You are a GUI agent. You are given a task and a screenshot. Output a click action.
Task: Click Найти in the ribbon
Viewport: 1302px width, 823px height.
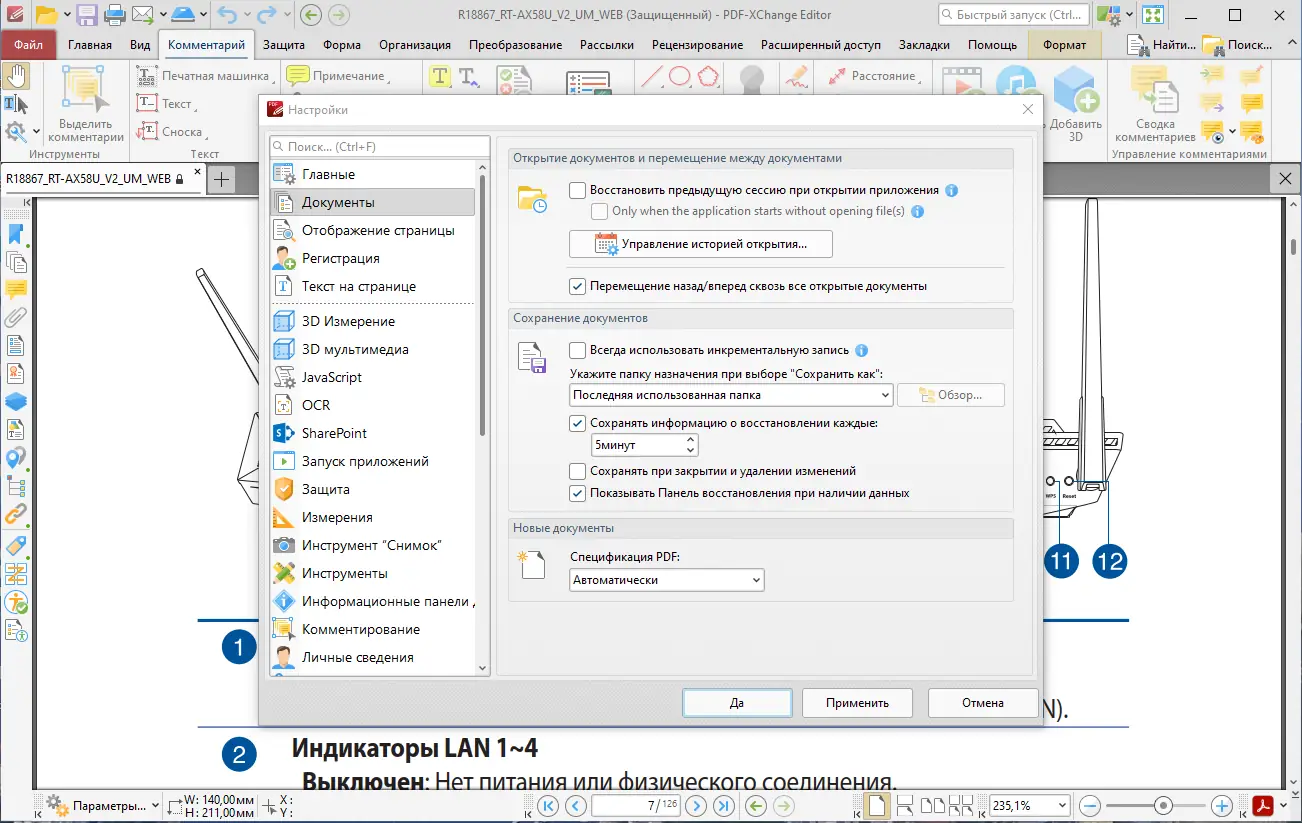[1161, 45]
